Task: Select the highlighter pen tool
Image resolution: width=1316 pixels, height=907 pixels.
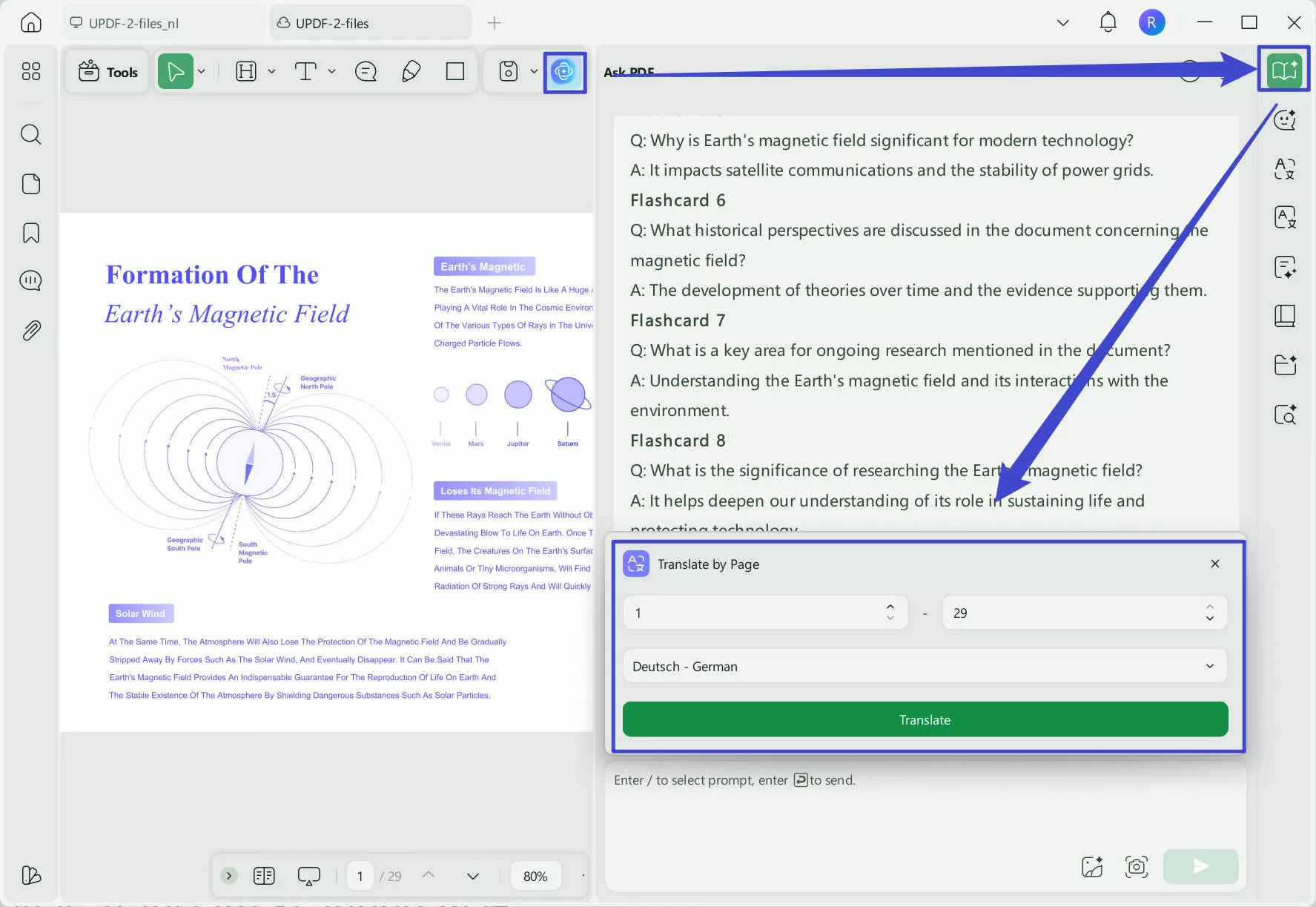Action: click(411, 71)
